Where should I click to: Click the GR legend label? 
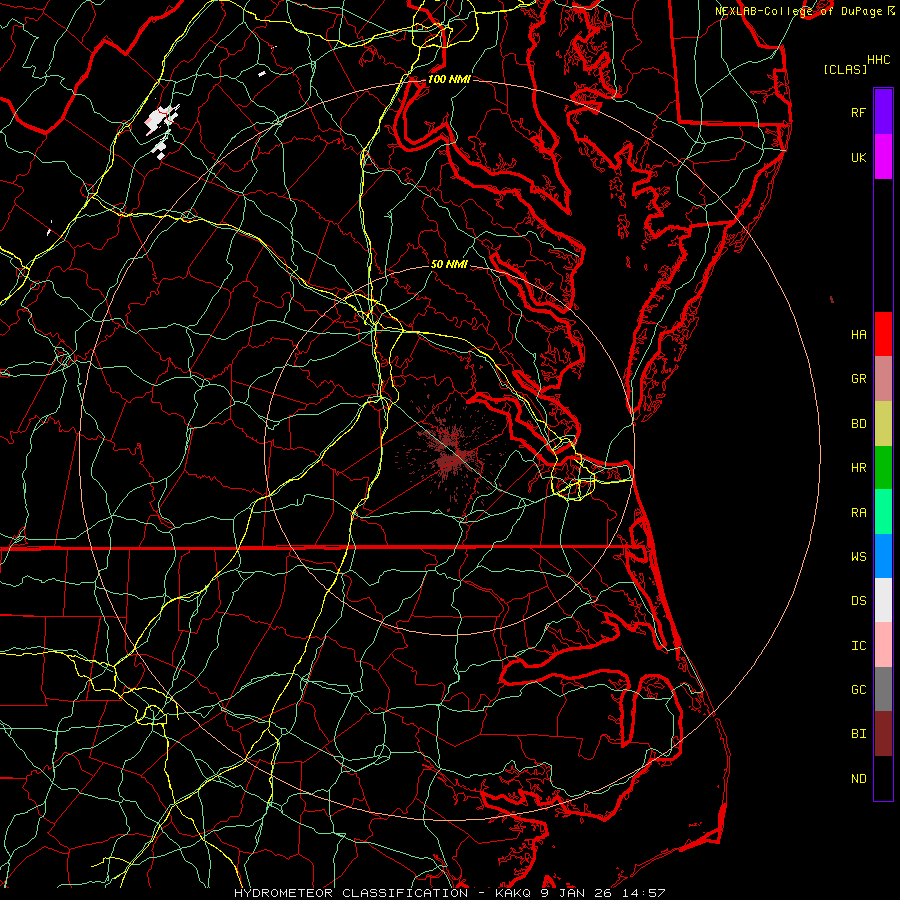click(x=858, y=379)
